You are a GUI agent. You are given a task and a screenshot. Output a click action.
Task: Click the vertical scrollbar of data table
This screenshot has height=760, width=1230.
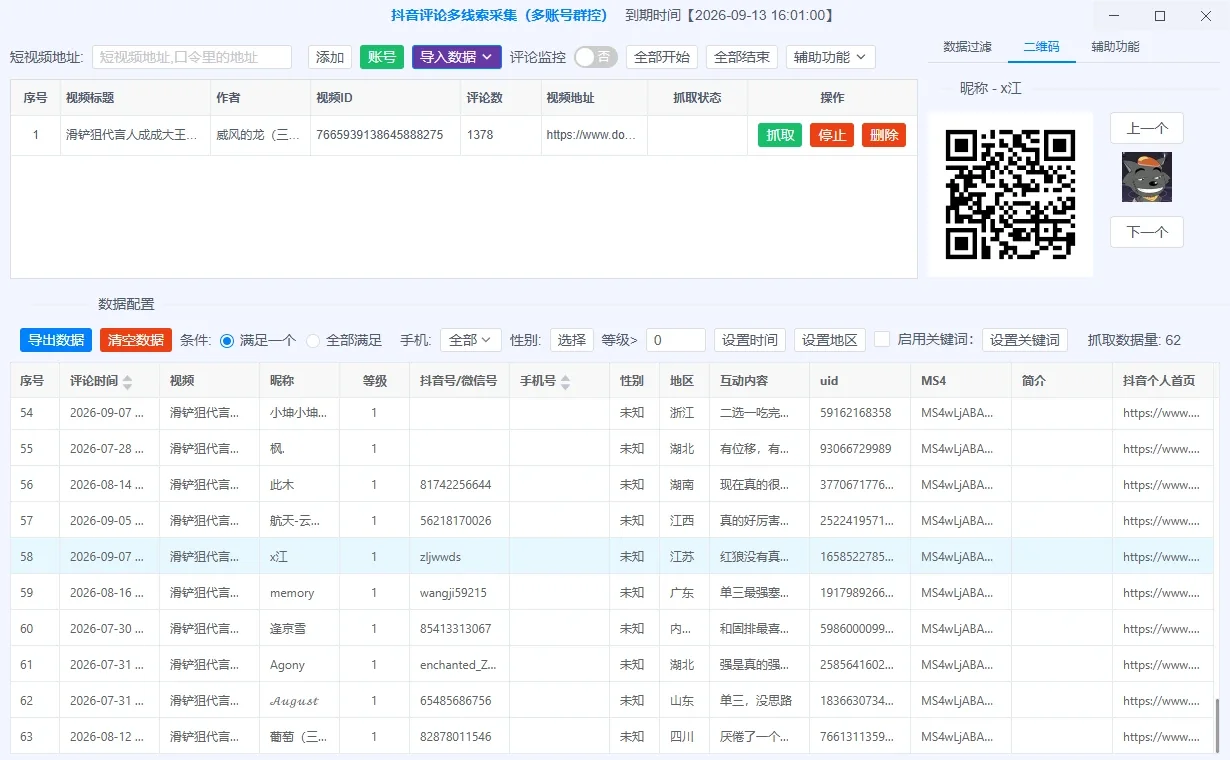[1217, 724]
